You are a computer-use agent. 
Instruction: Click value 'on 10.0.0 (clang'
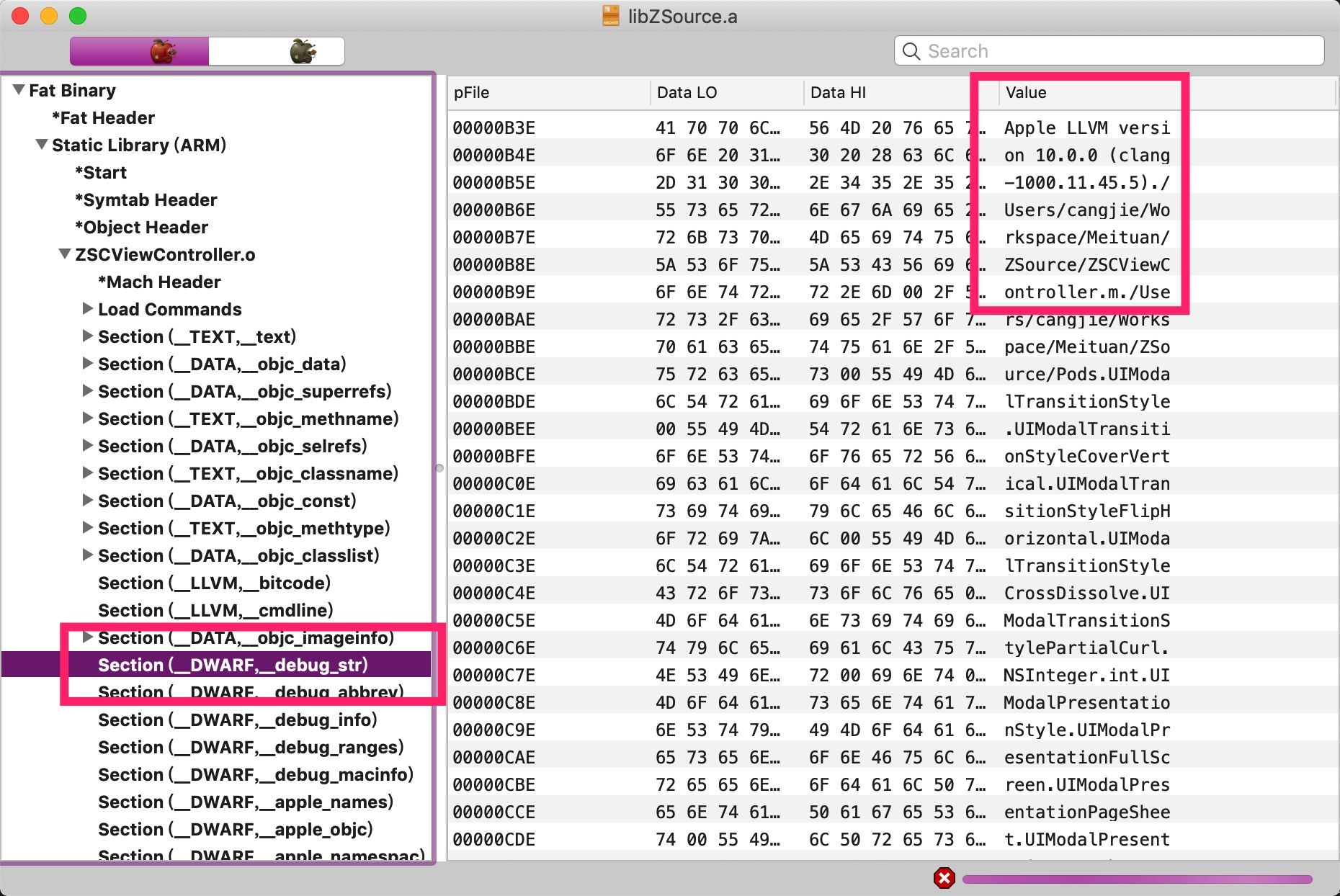[x=1086, y=155]
